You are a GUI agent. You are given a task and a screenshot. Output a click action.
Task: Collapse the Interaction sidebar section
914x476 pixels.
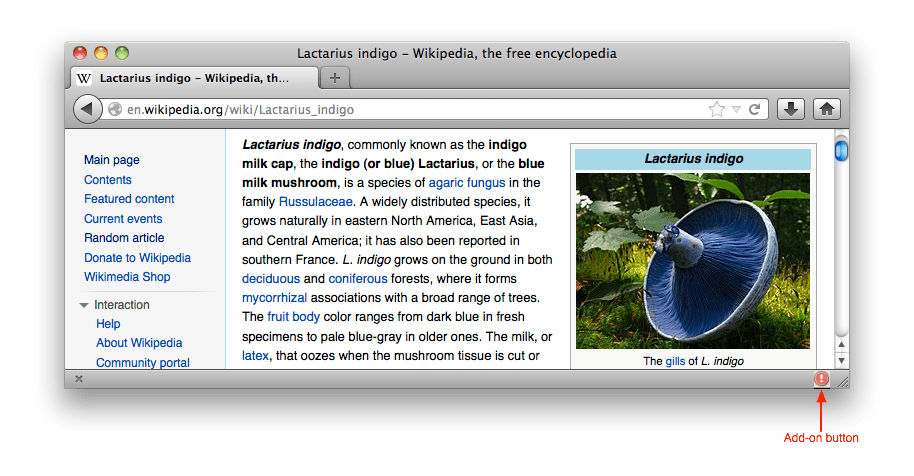click(84, 305)
